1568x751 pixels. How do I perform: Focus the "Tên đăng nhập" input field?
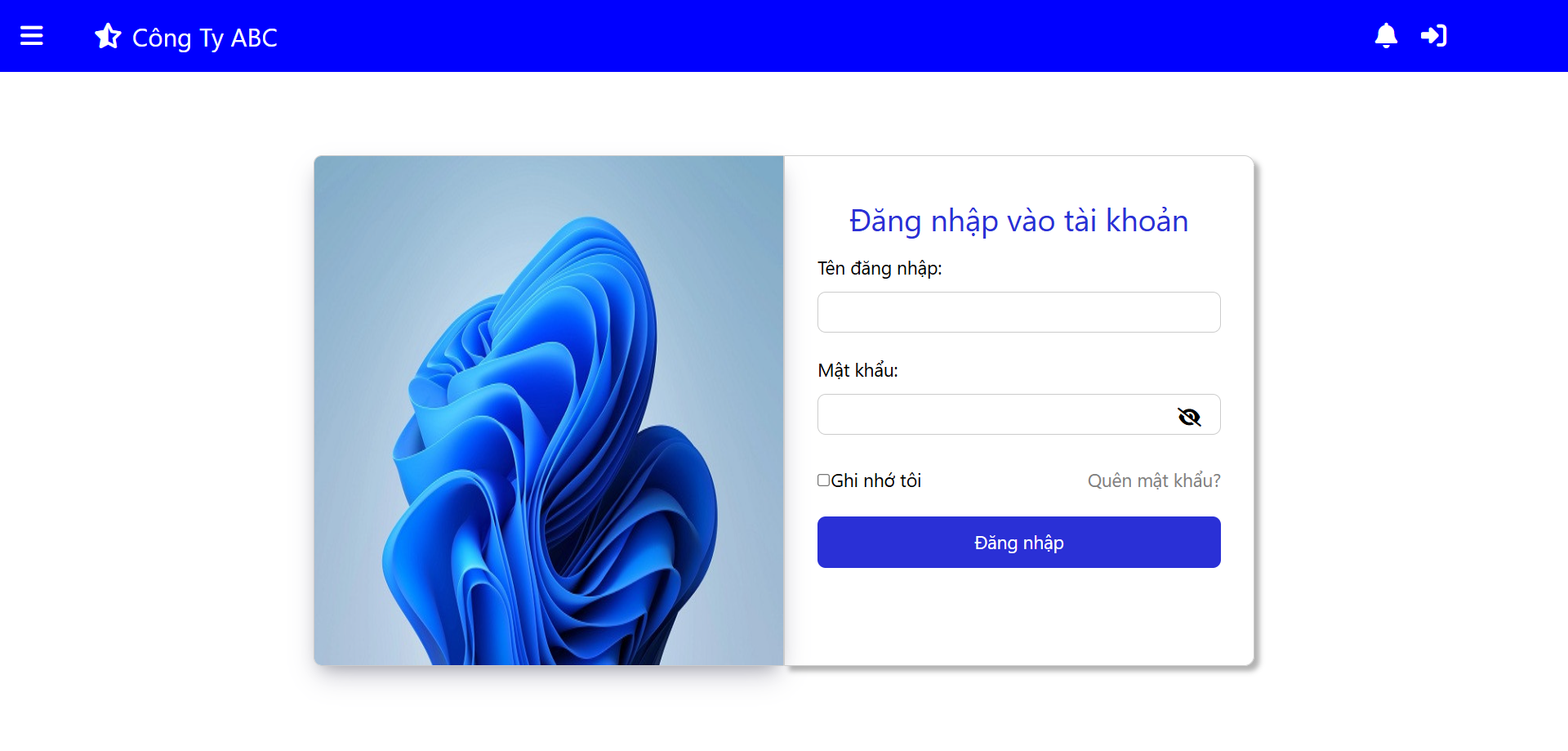1018,312
